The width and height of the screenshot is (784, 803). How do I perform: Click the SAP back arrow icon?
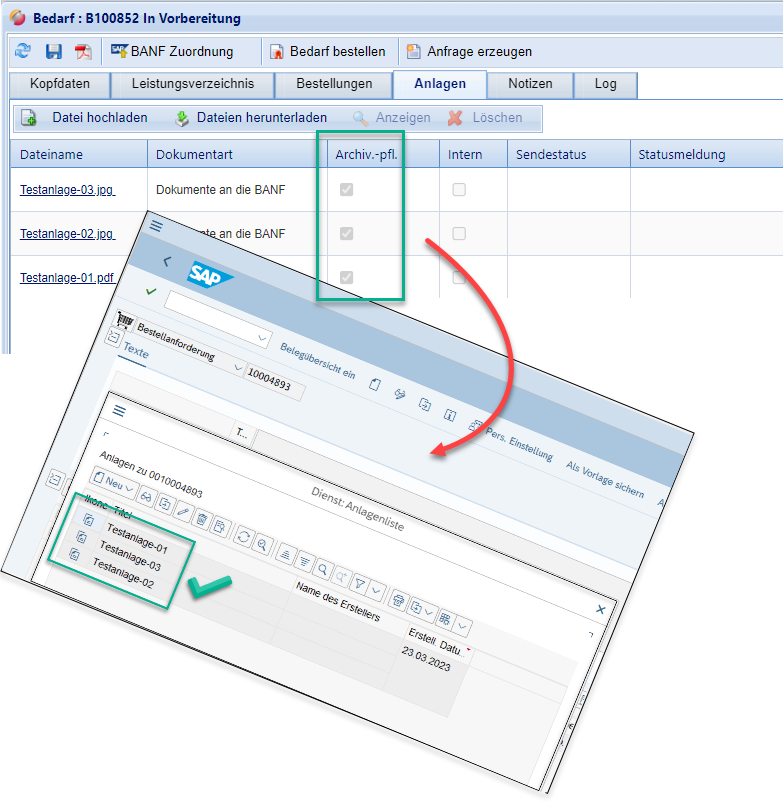pos(166,259)
